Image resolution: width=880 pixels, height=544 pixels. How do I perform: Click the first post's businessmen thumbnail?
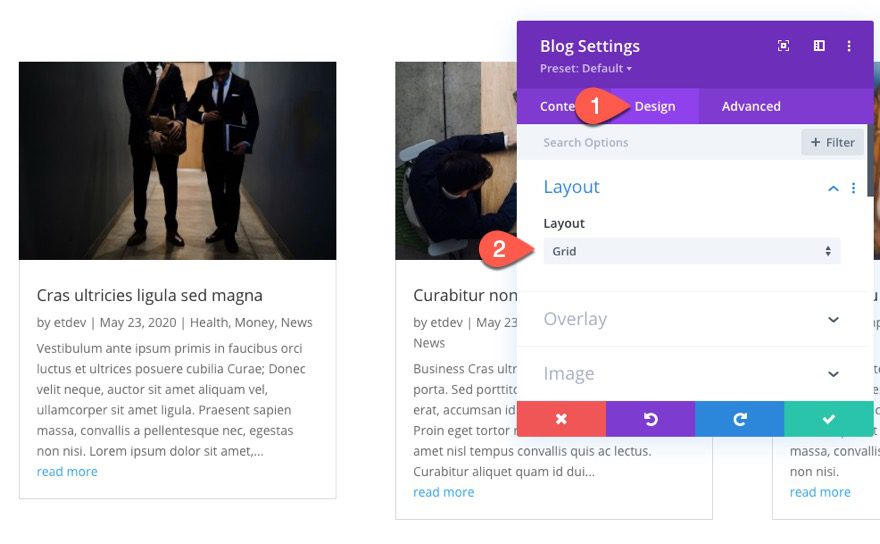pyautogui.click(x=177, y=160)
